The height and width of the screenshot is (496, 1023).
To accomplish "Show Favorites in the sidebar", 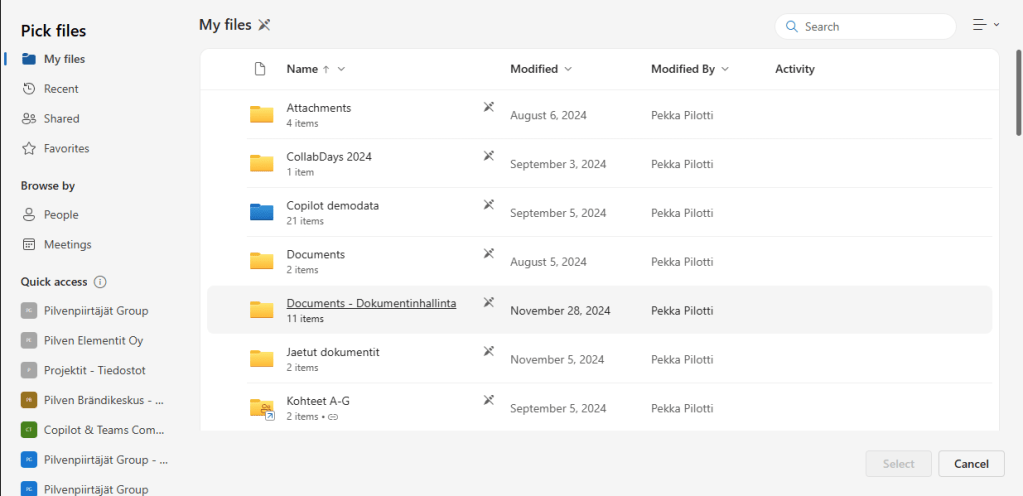I will pos(66,148).
